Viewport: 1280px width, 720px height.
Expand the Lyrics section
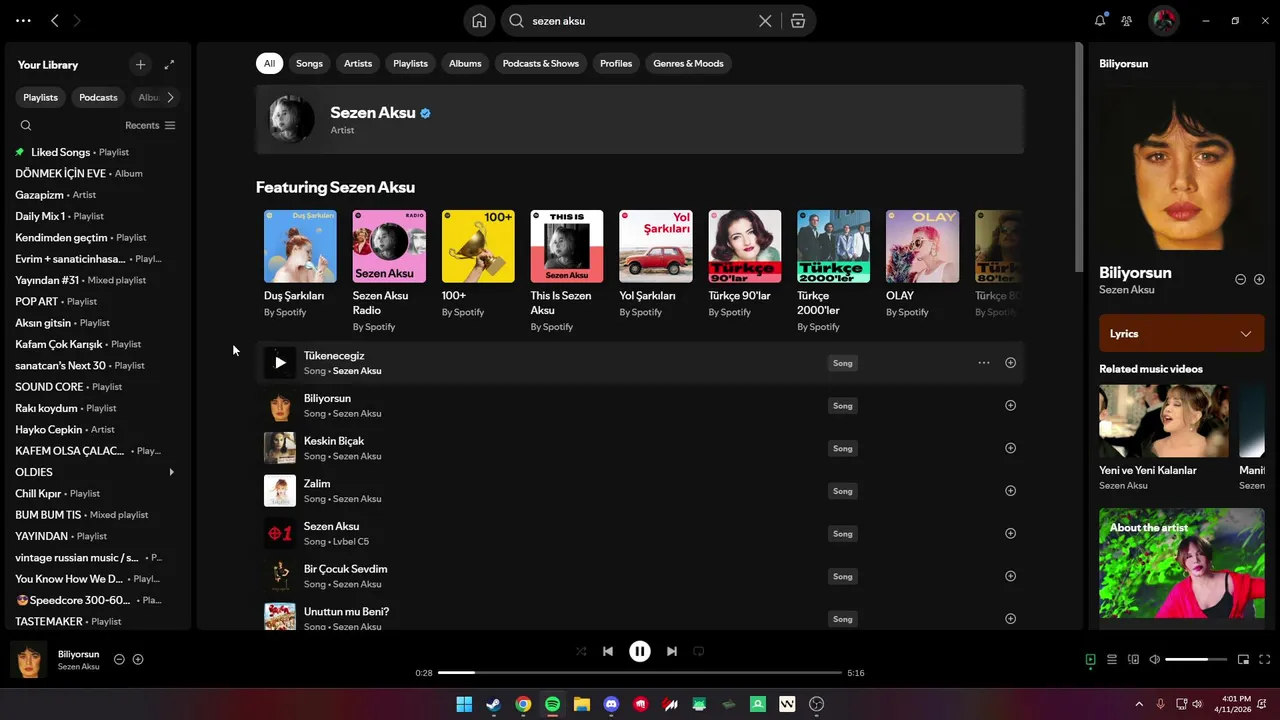[1182, 333]
